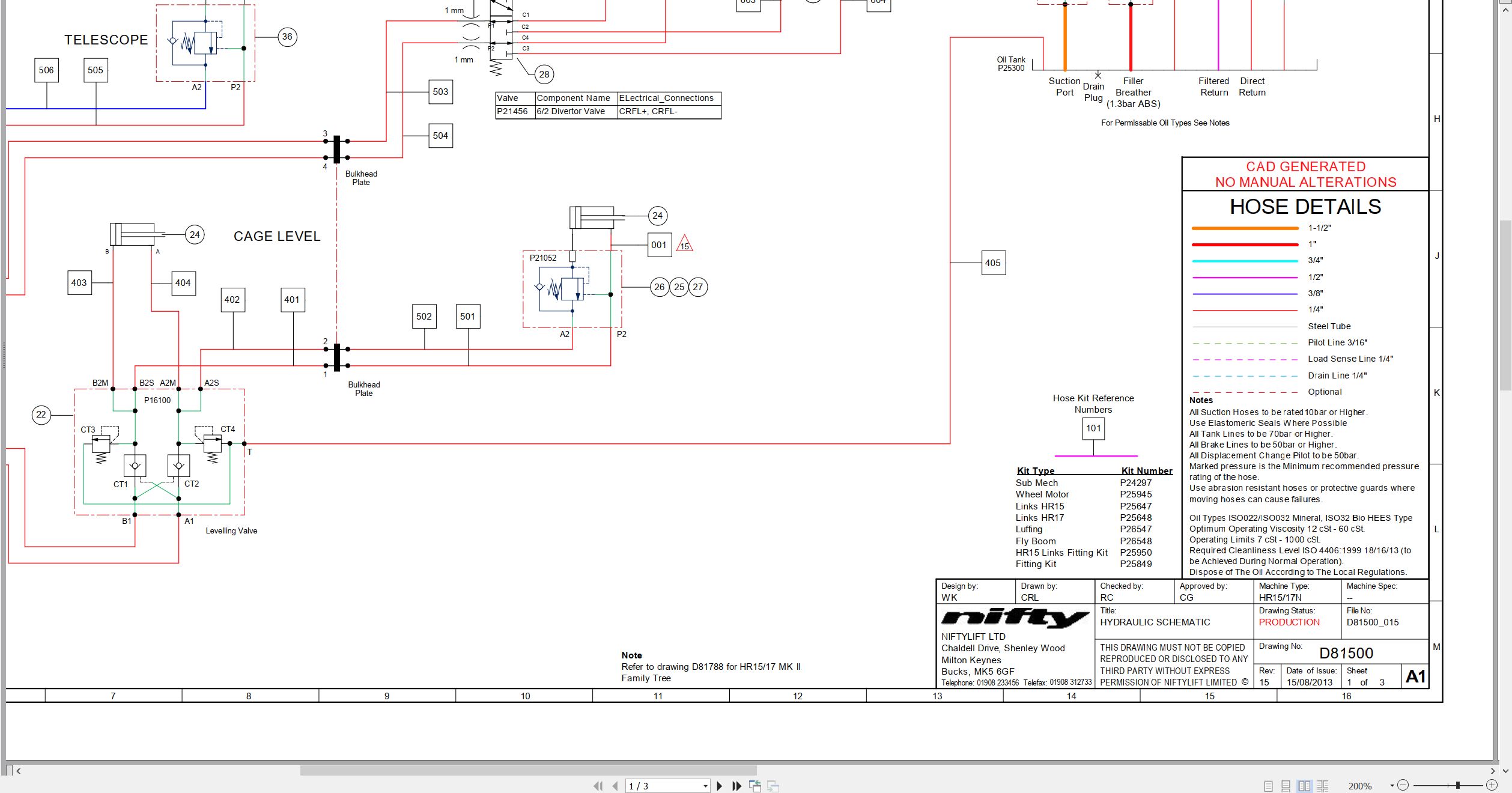Screen dimensions: 1512x793
Task: Click hose reference box 403
Action: [x=79, y=282]
